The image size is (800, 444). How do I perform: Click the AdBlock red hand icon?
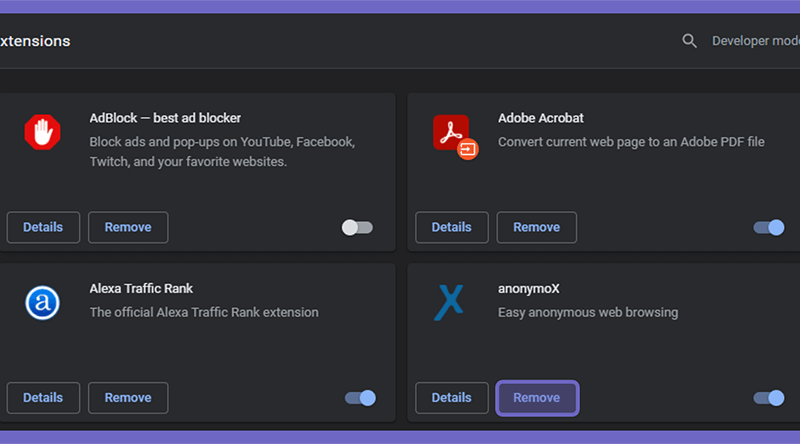[42, 132]
